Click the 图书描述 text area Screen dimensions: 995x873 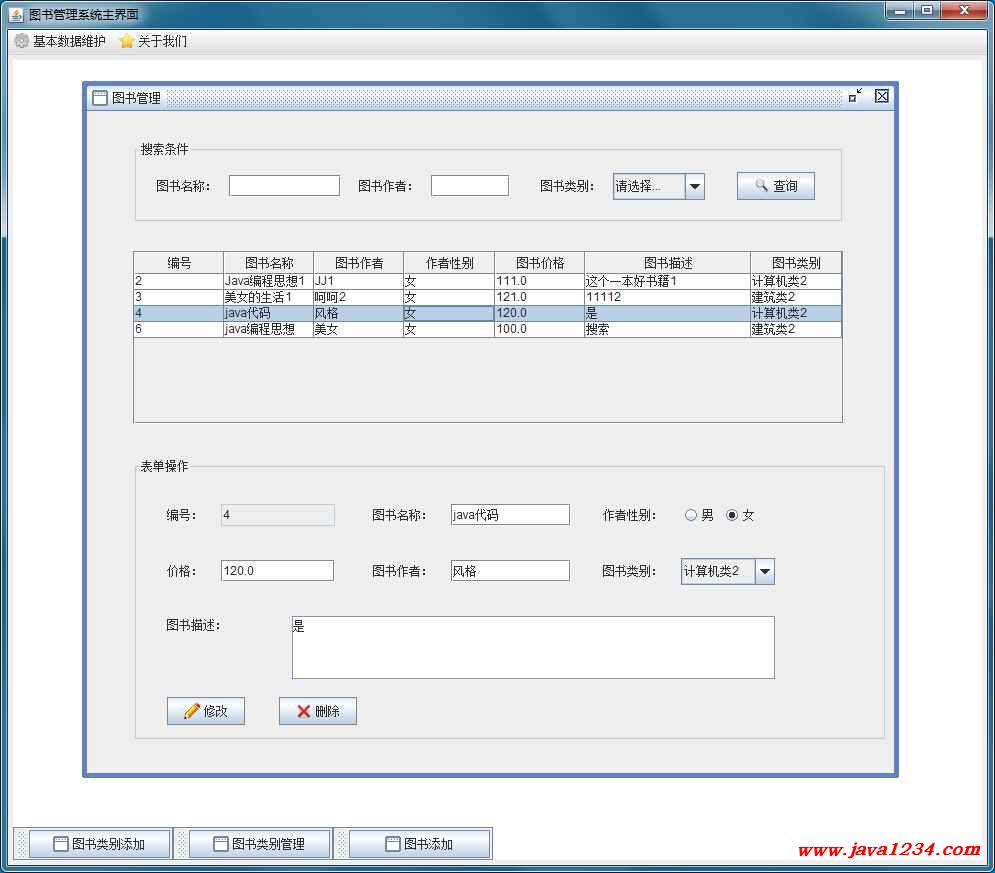pyautogui.click(x=533, y=647)
